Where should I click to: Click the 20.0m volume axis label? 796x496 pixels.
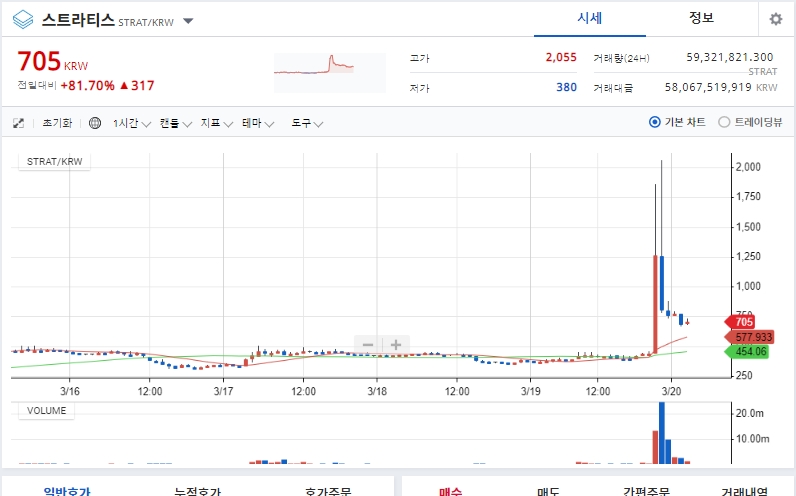click(x=749, y=413)
